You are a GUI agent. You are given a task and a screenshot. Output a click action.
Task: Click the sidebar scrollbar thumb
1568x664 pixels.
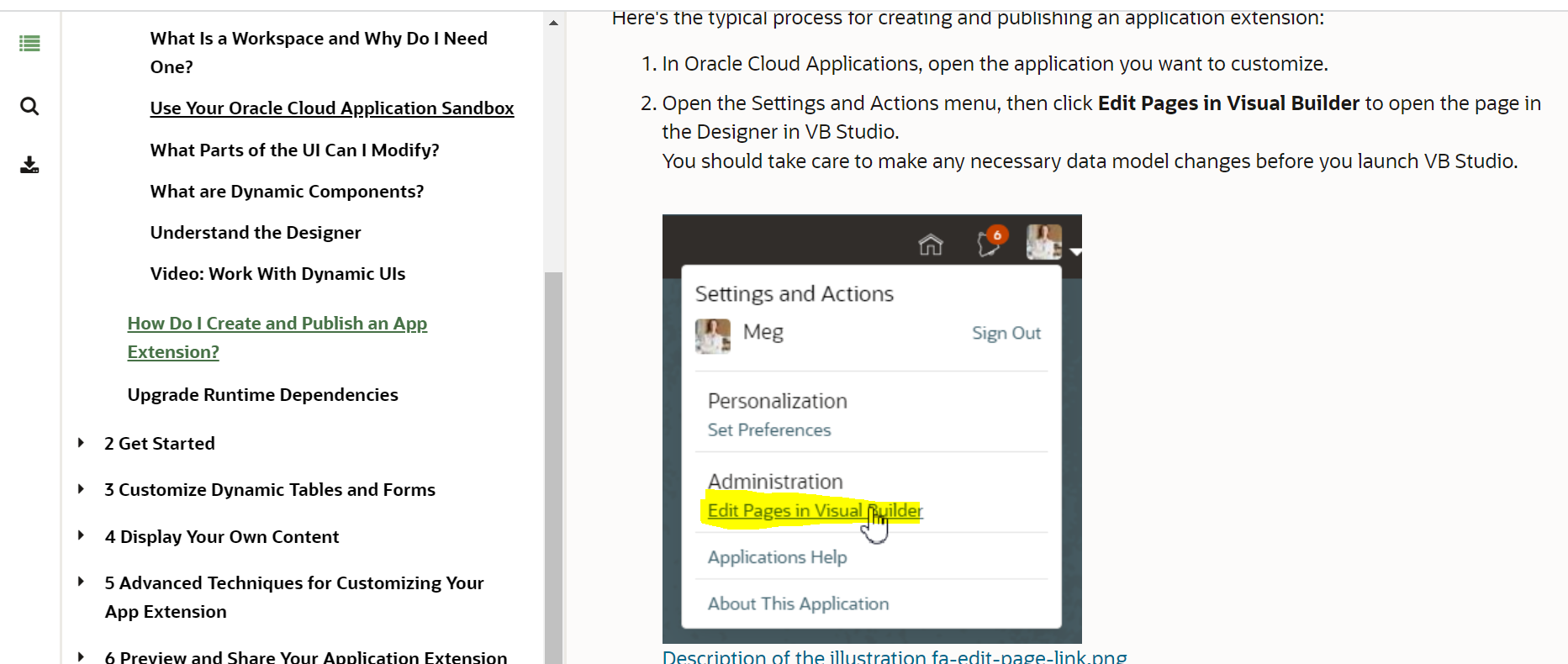[553, 467]
